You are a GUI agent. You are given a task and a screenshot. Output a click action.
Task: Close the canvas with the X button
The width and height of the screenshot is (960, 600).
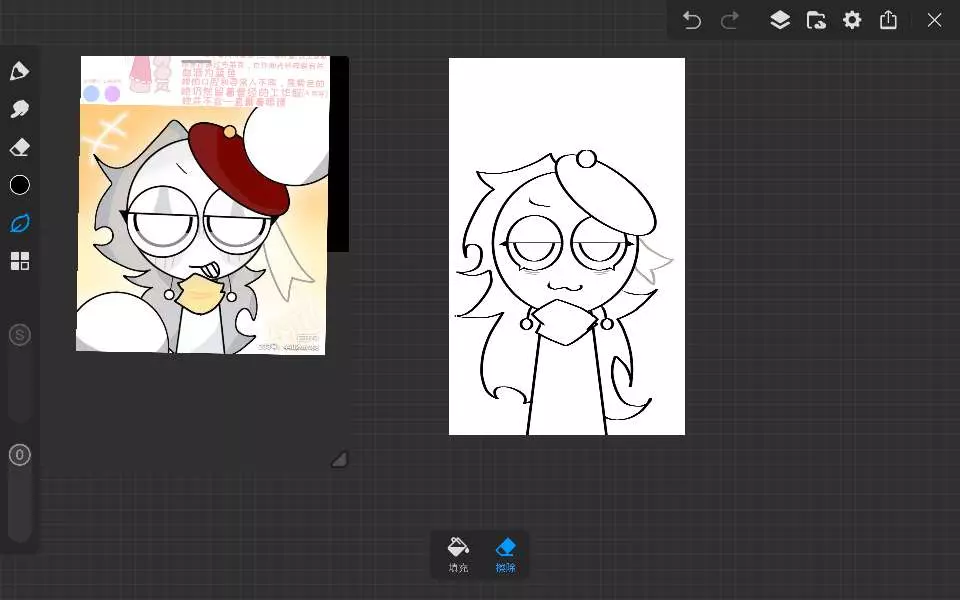[934, 20]
